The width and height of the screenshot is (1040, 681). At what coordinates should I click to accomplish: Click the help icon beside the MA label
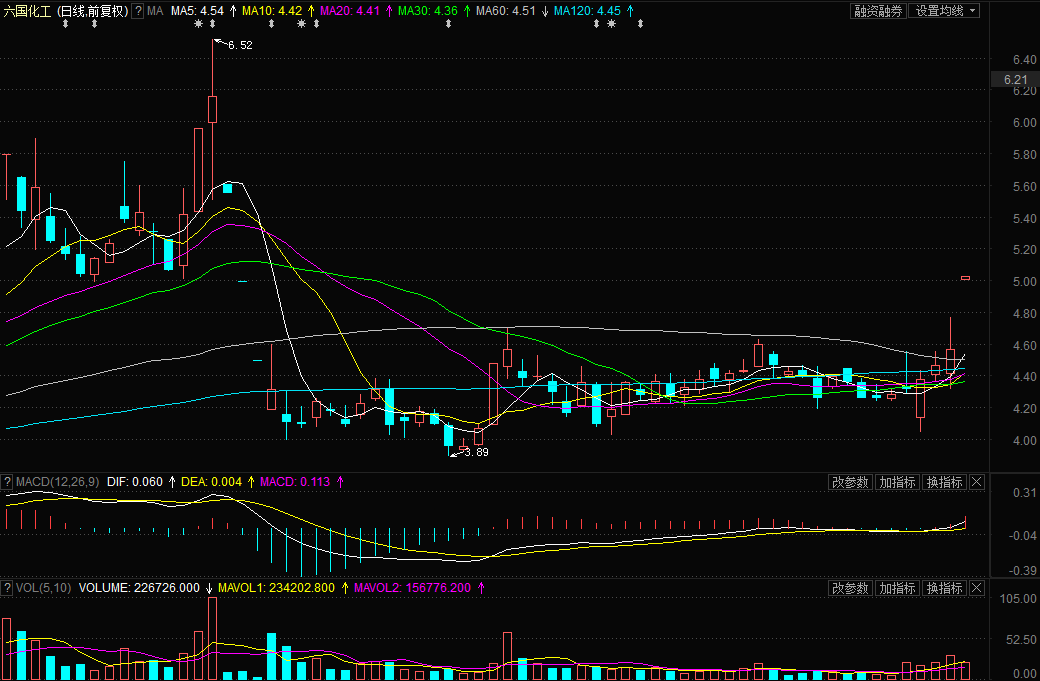tap(138, 11)
